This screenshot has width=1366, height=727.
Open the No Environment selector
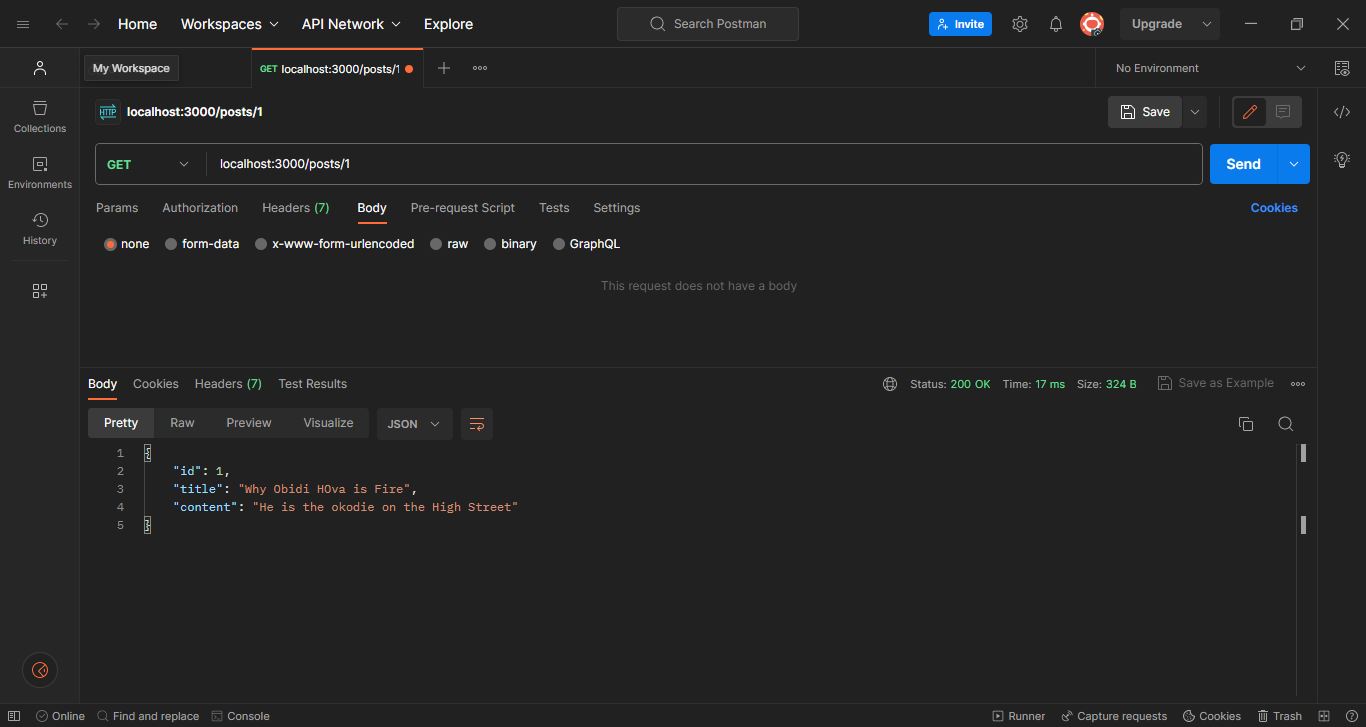1210,68
